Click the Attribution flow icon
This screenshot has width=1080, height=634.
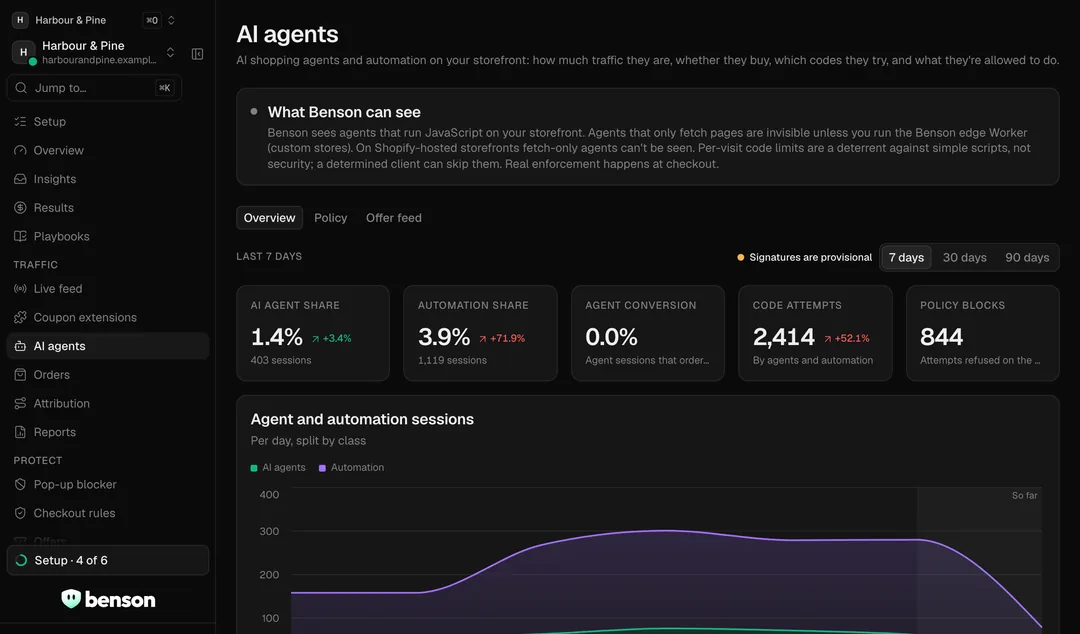pos(20,404)
